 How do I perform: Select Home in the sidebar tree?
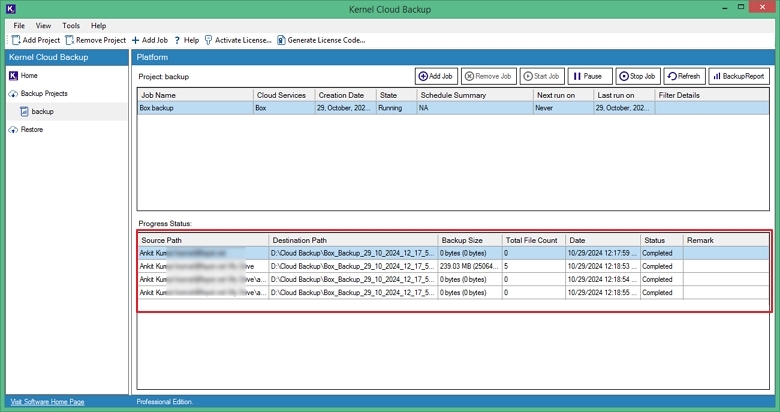click(x=29, y=75)
